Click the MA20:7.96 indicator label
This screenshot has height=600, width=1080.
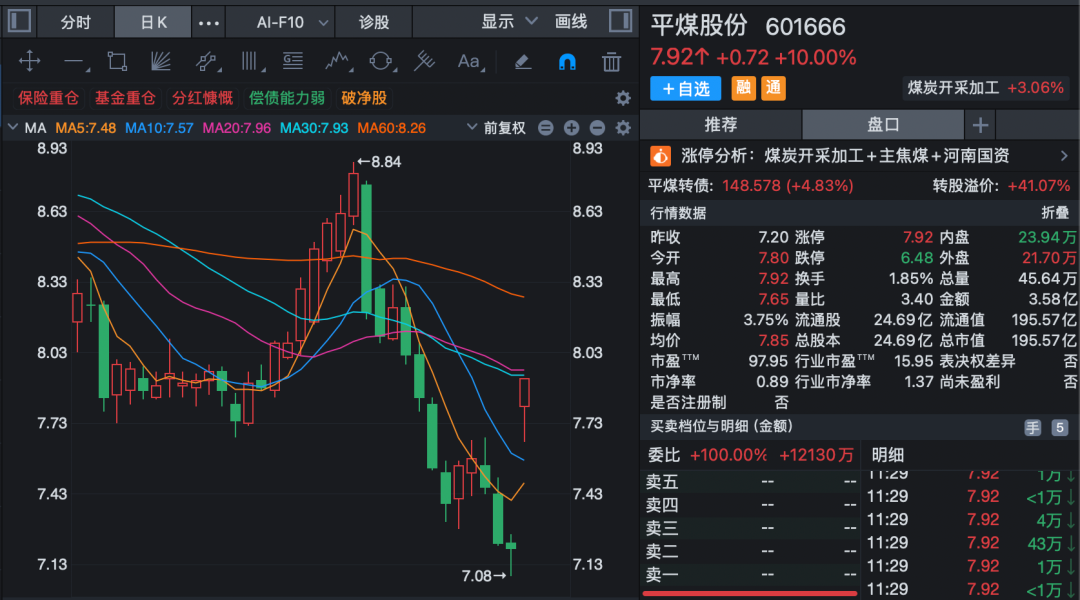point(236,127)
